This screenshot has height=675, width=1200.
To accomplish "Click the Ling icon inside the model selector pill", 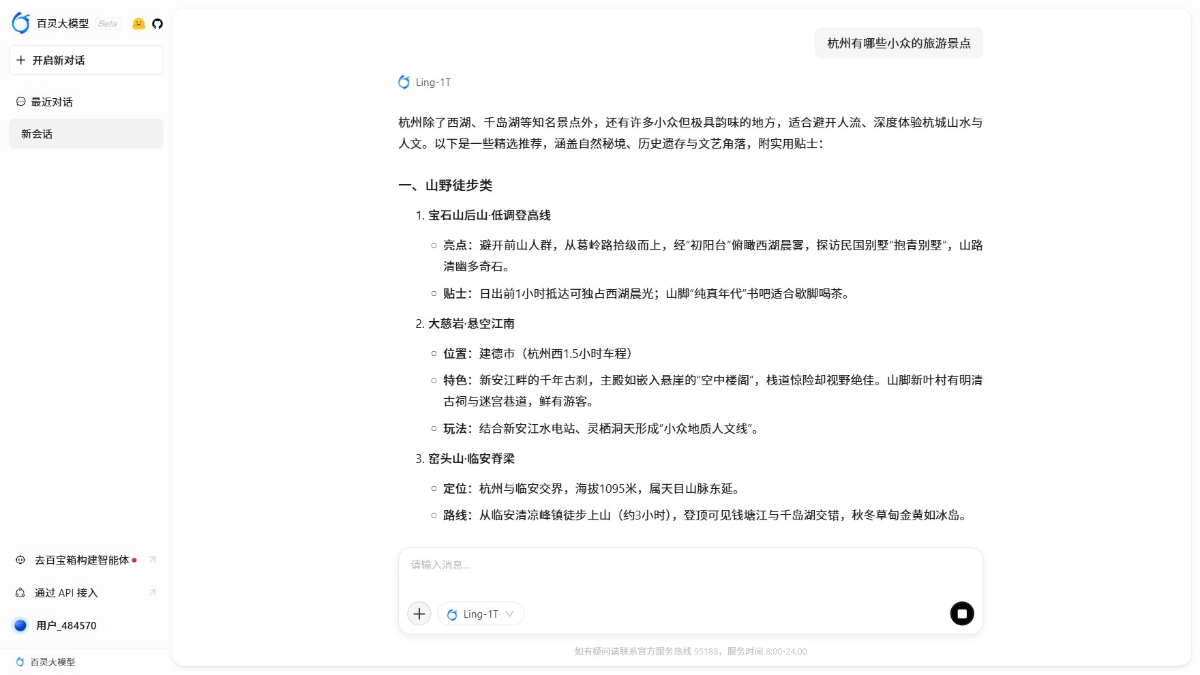I will point(452,614).
